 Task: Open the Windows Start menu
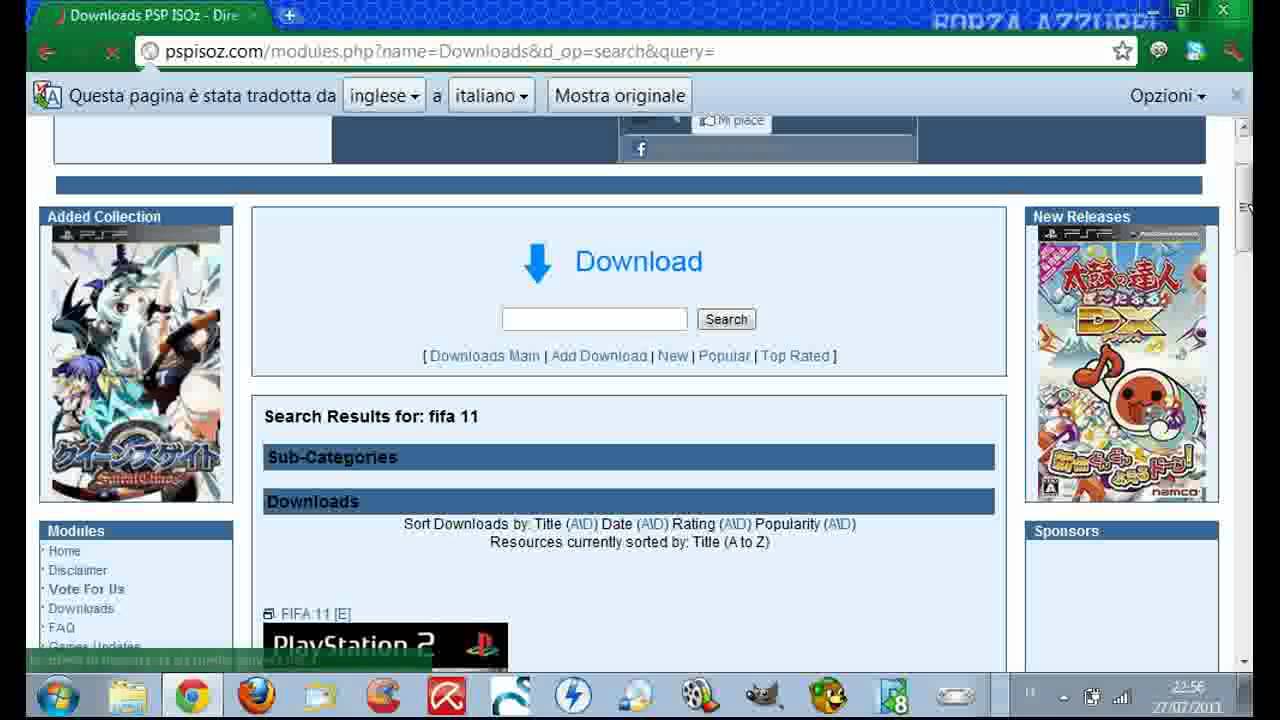[57, 695]
